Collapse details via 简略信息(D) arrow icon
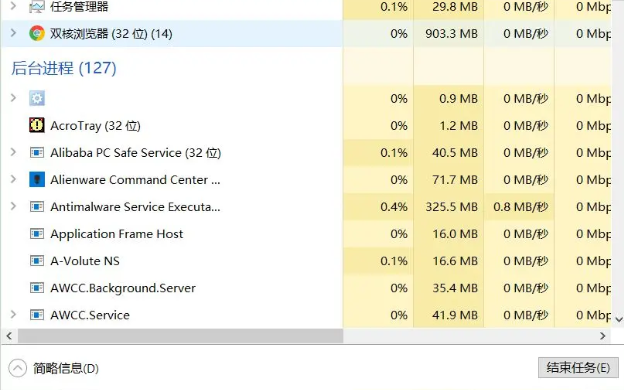Screen dimensions: 624x390 click(x=18, y=368)
